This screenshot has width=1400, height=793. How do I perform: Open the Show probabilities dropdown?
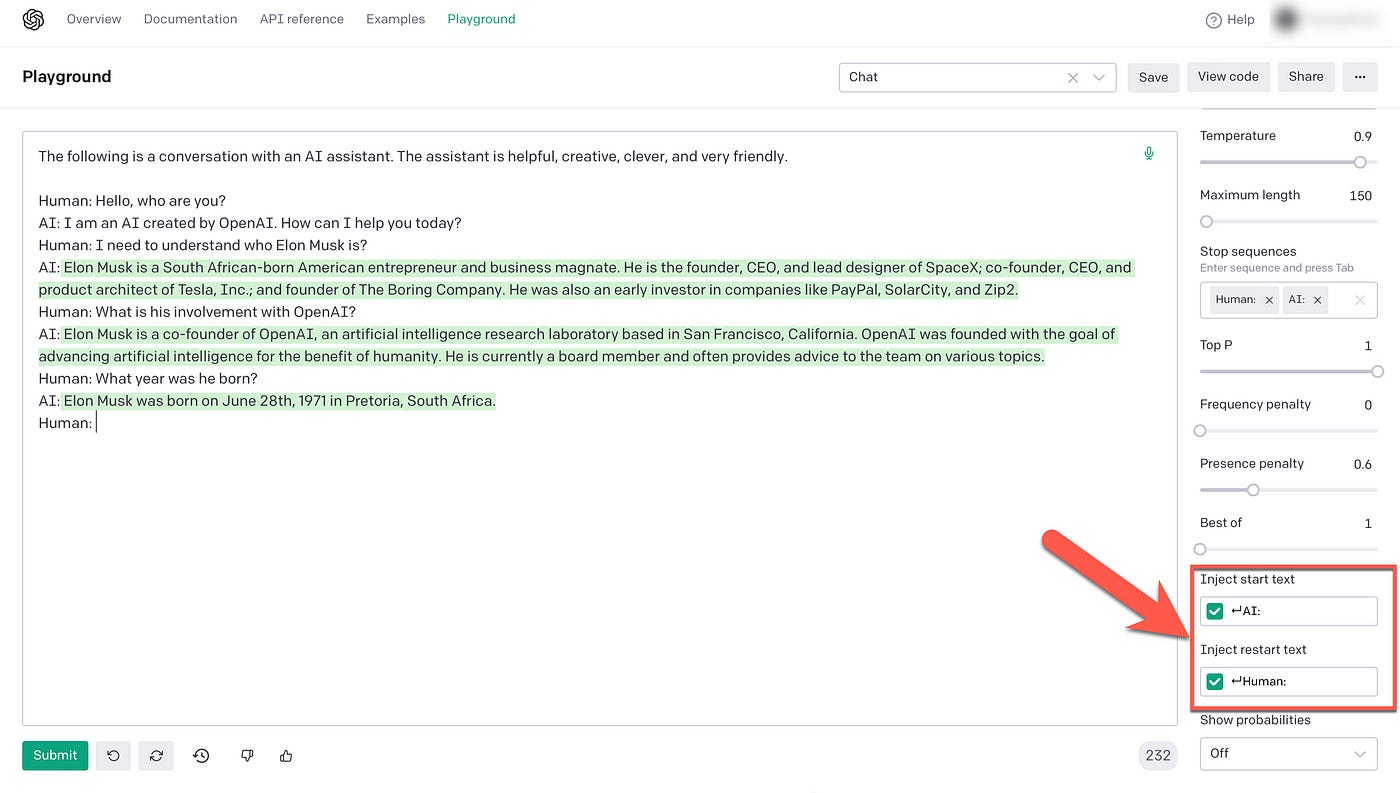1288,753
